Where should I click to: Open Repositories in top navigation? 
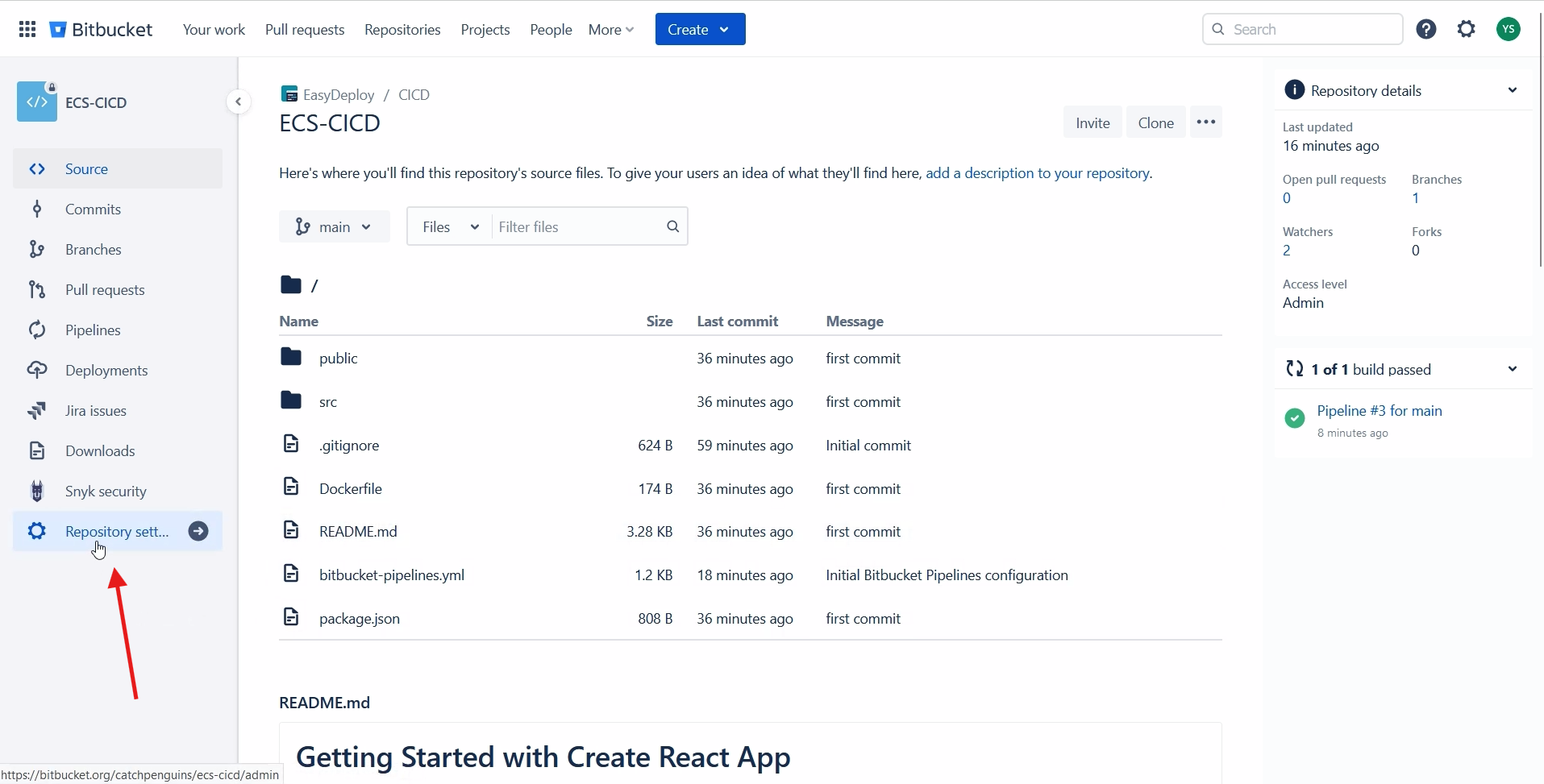pyautogui.click(x=402, y=30)
